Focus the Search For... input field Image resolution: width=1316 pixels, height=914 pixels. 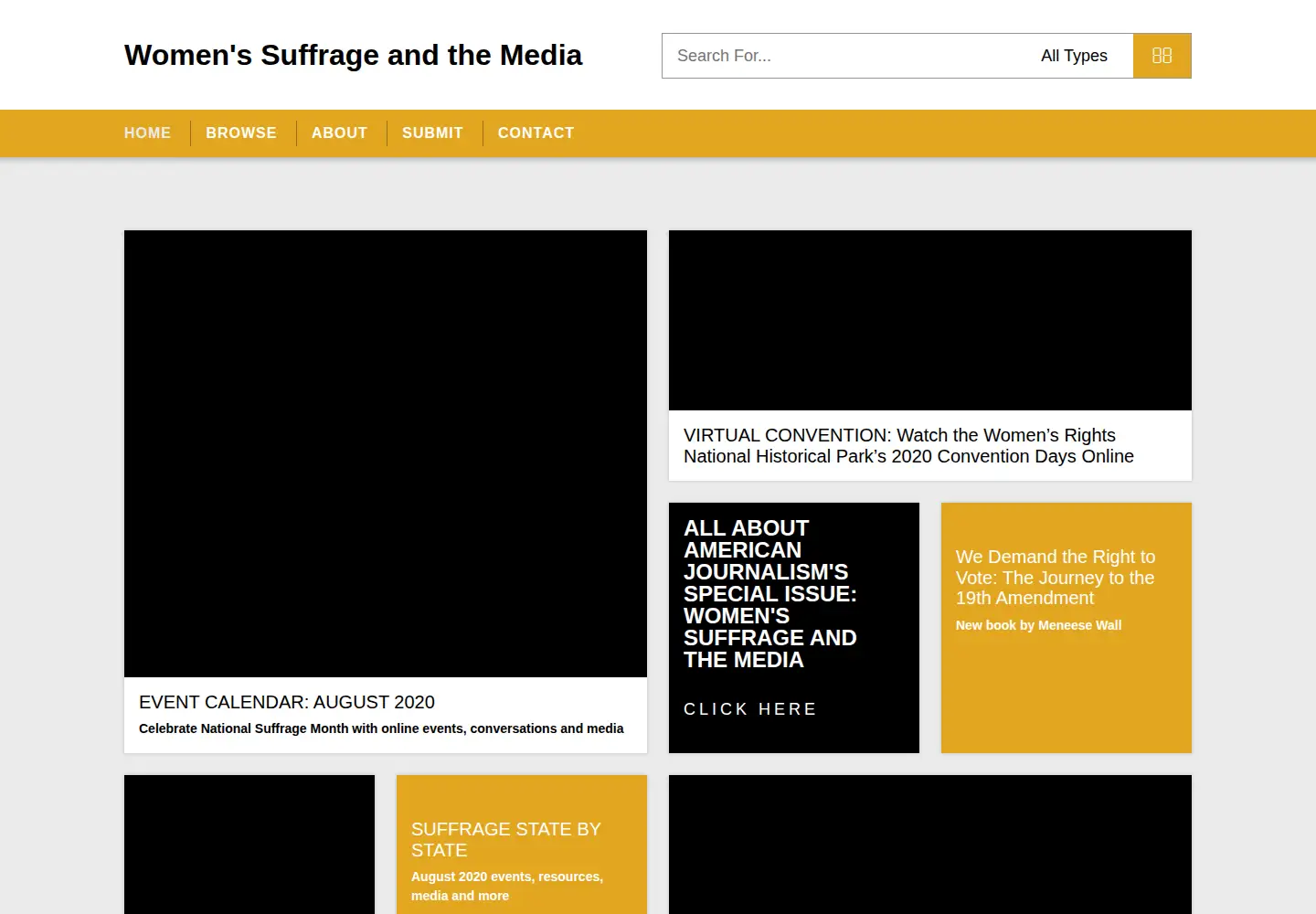coord(844,56)
